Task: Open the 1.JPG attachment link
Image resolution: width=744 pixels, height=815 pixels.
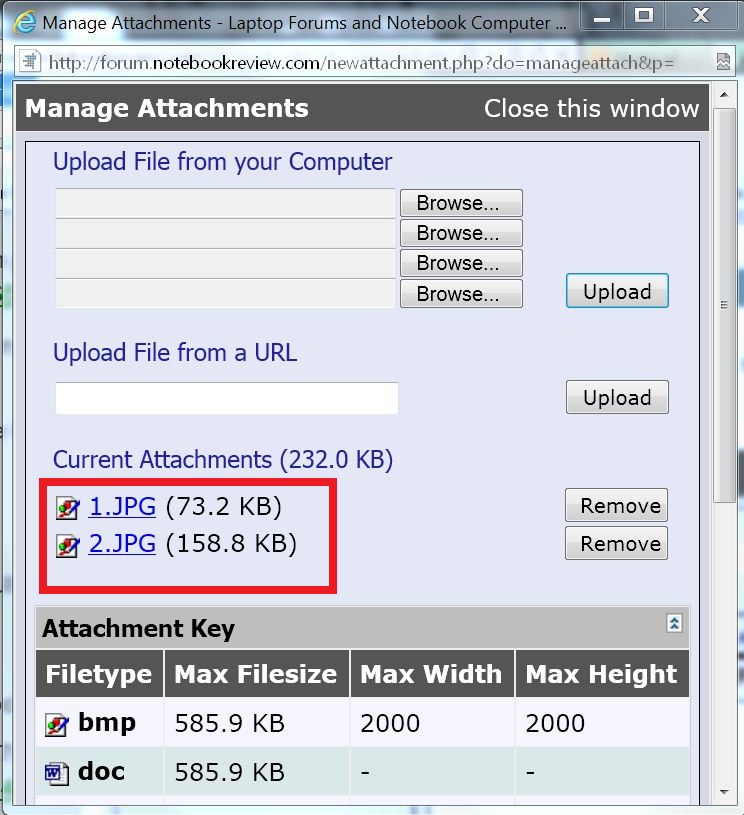Action: pos(122,506)
